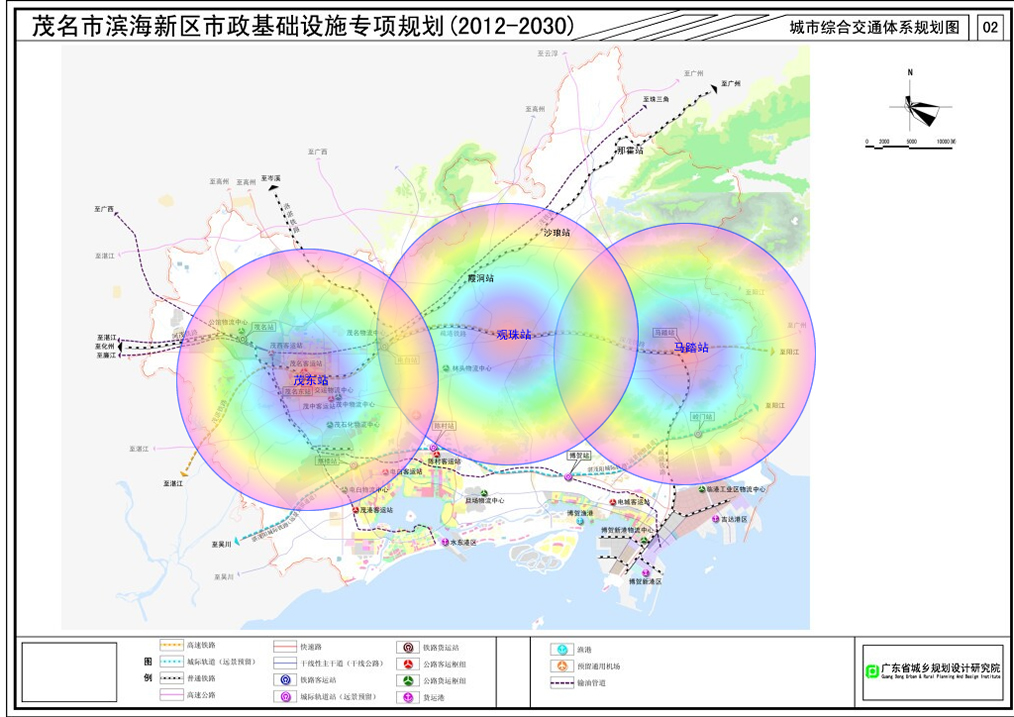Image resolution: width=1014 pixels, height=717 pixels.
Task: Click the 茂港客运站 red passenger hub icon
Action: pos(353,509)
